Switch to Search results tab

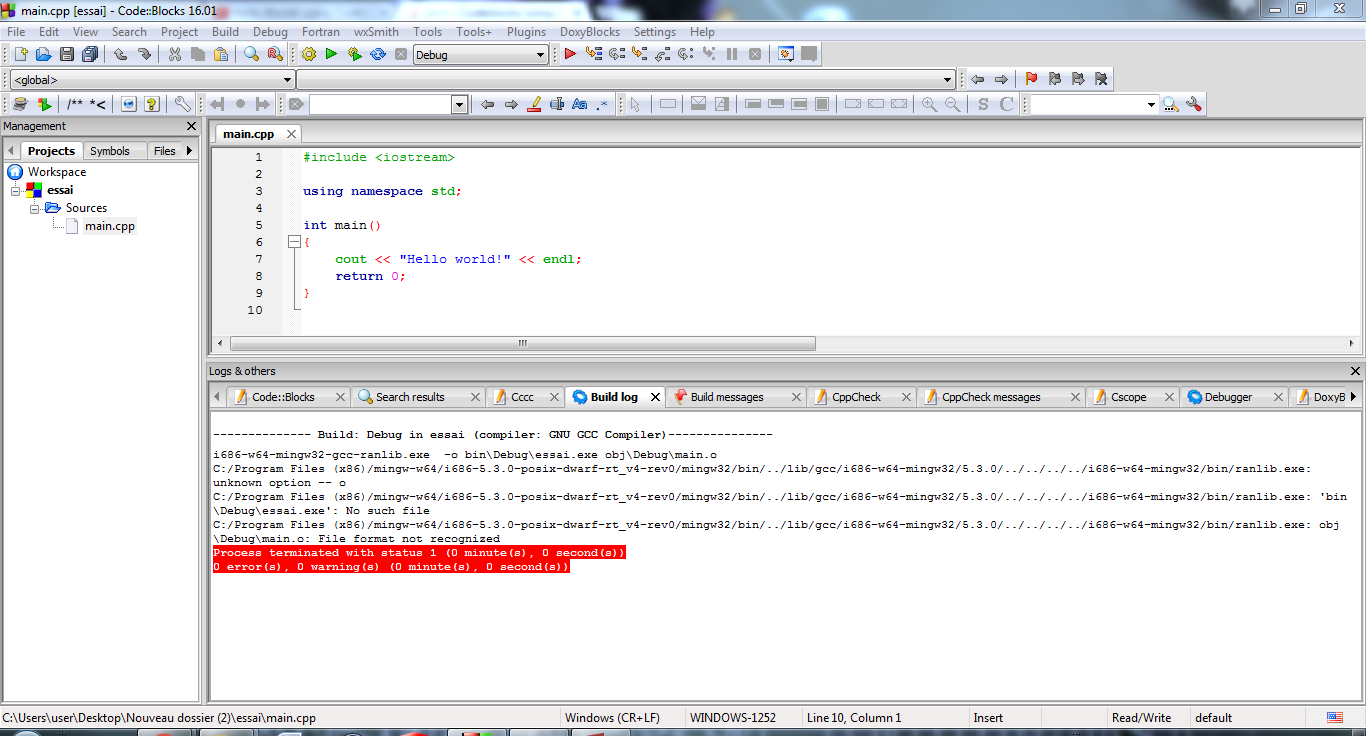click(410, 397)
